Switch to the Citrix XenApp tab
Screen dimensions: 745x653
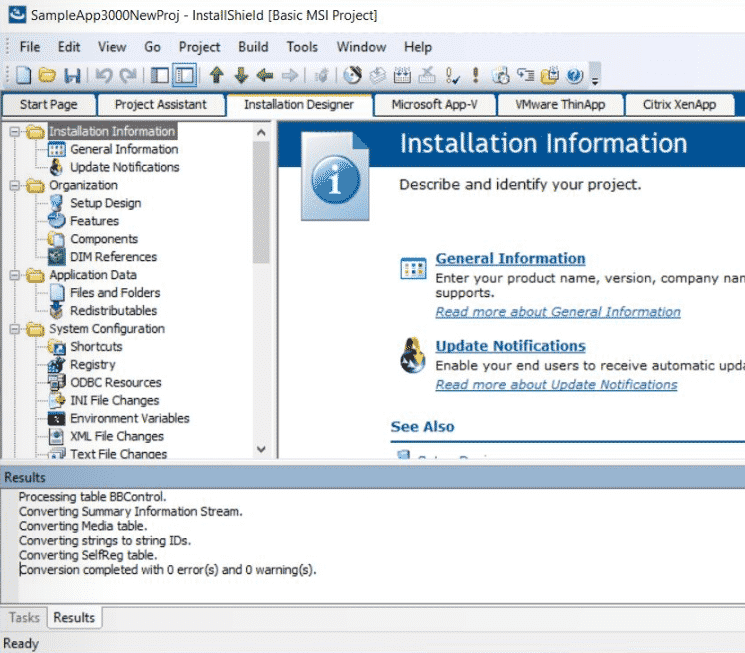pyautogui.click(x=679, y=105)
